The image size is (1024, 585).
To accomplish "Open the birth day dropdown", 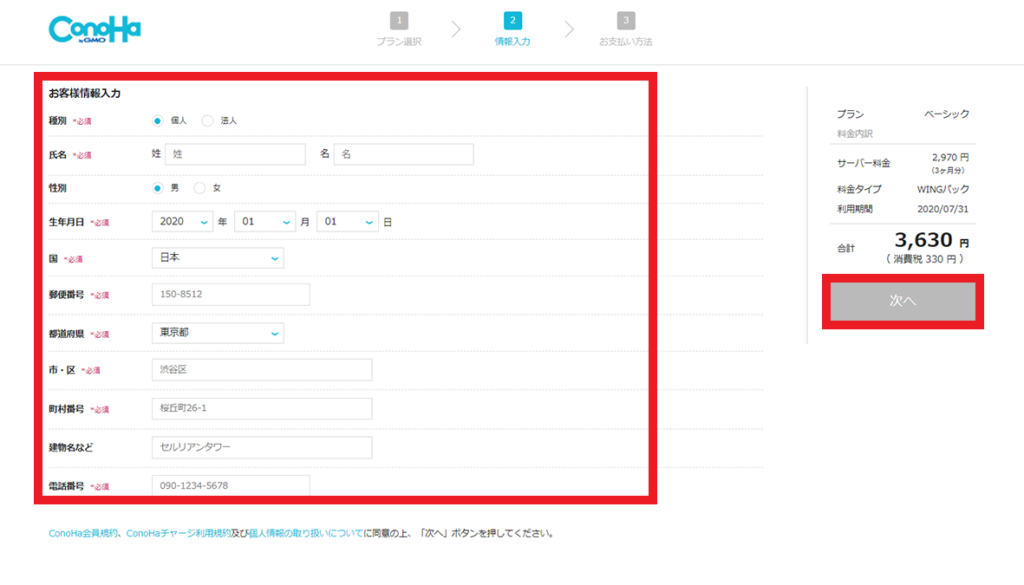I will (x=347, y=222).
